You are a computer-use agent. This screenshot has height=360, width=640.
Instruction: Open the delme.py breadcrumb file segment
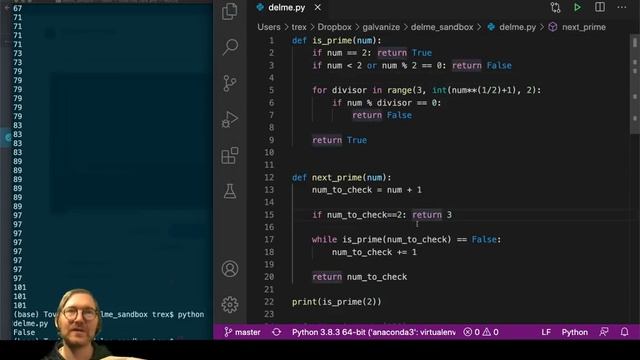(511, 27)
